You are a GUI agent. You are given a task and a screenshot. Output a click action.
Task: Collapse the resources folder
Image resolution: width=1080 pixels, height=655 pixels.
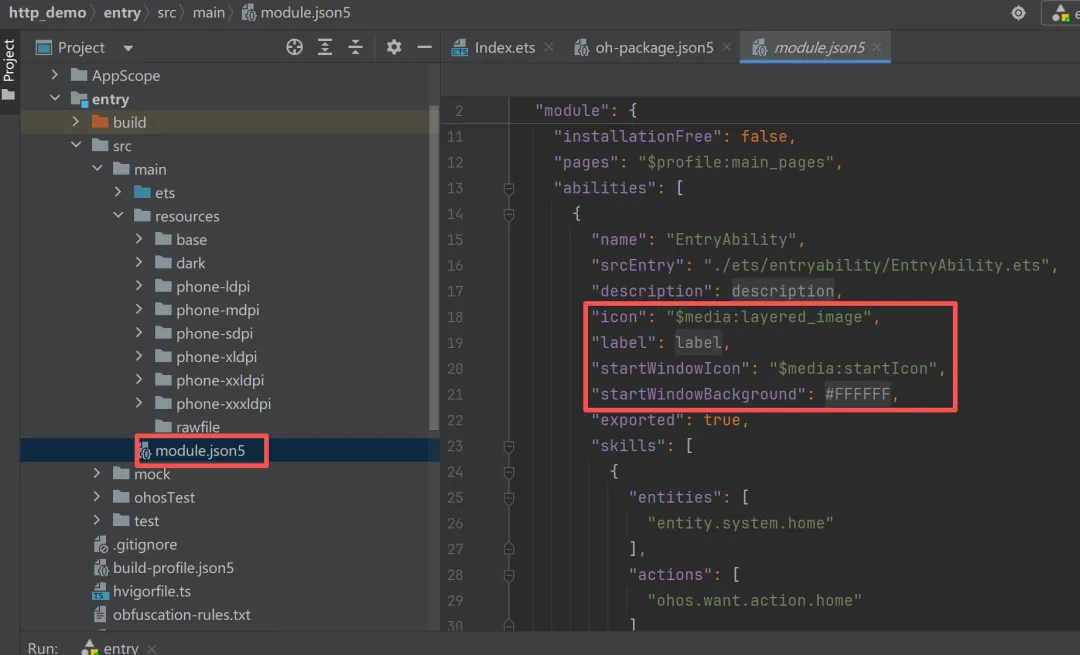[118, 216]
